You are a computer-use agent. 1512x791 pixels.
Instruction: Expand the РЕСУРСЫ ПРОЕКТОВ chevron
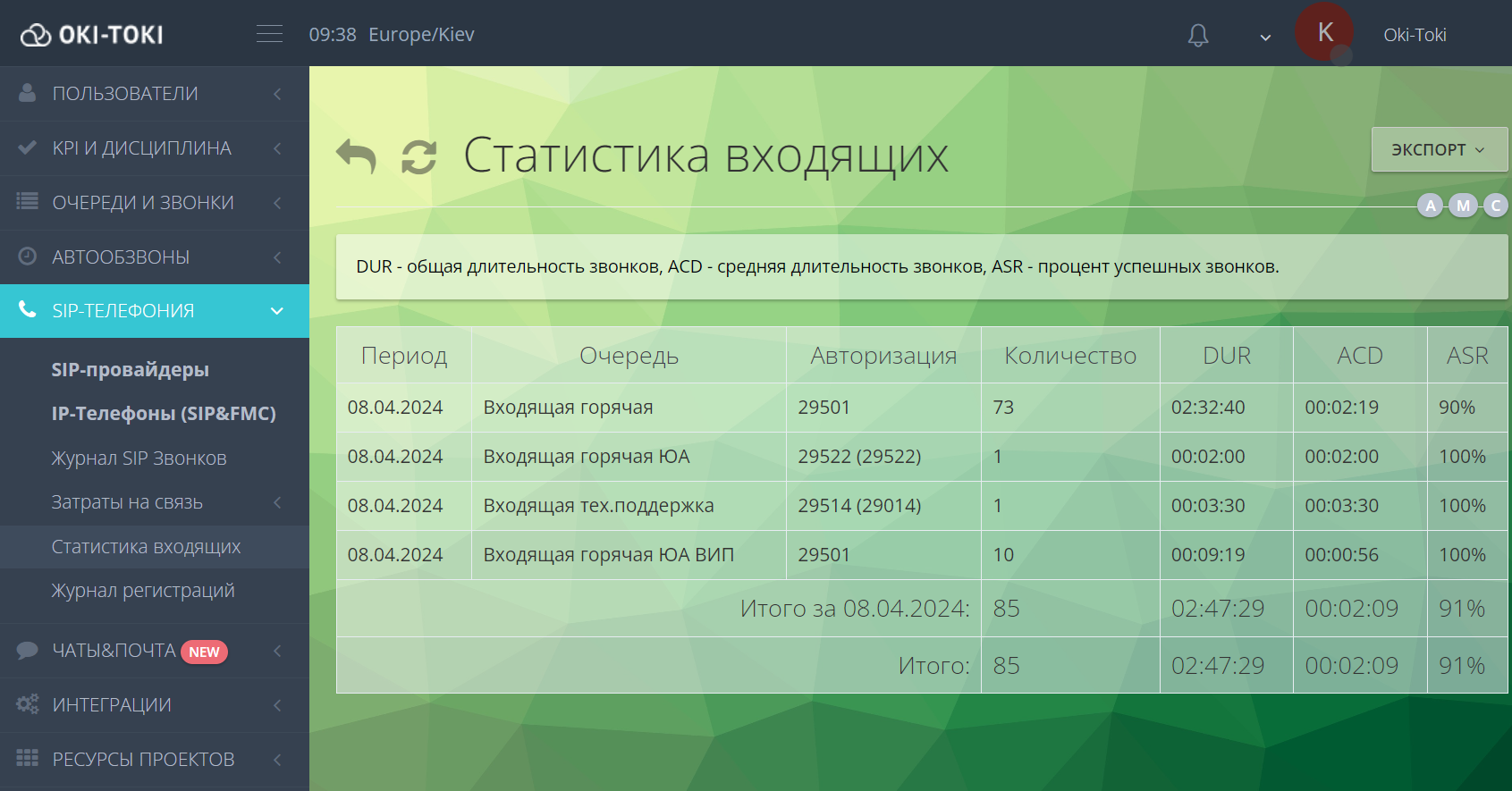tap(277, 760)
